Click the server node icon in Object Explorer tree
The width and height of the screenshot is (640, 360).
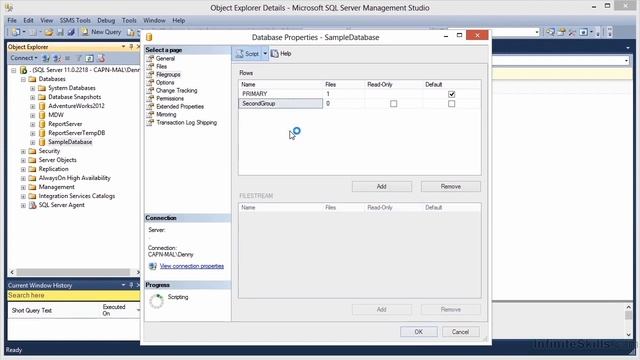click(x=24, y=70)
